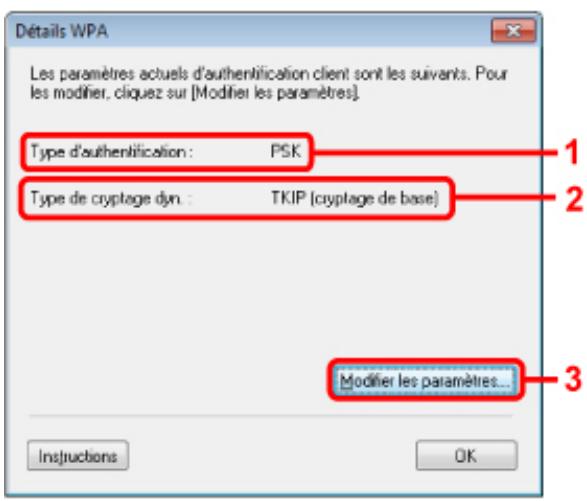Click the horizontal separator line above OK
This screenshot has height=501, width=587.
[x=270, y=416]
